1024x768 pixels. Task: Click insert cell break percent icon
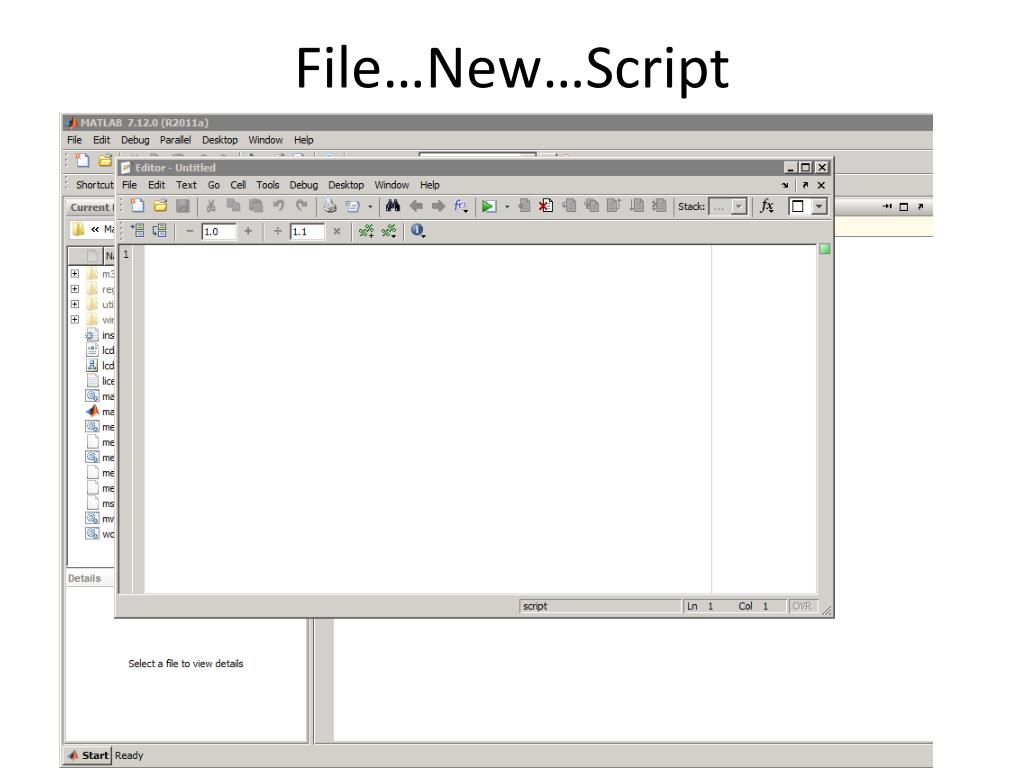pos(366,231)
